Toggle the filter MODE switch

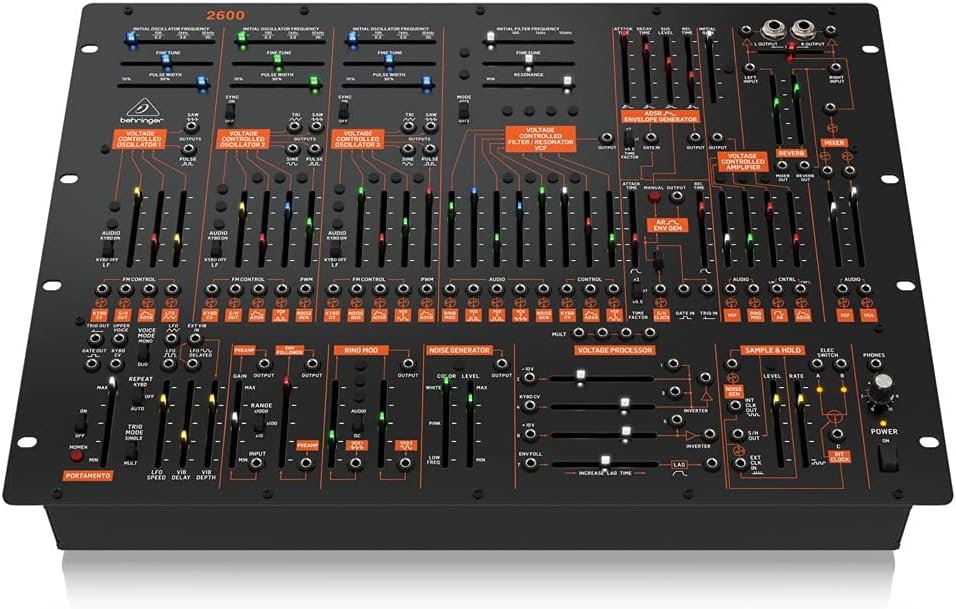click(x=463, y=110)
